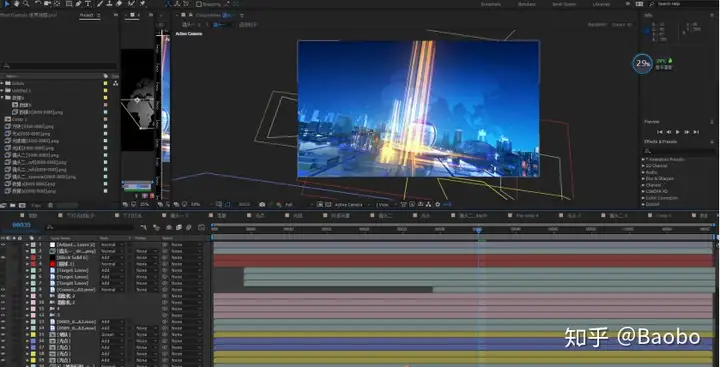Play the composition in the Preview panel
The image size is (720, 367).
[678, 132]
